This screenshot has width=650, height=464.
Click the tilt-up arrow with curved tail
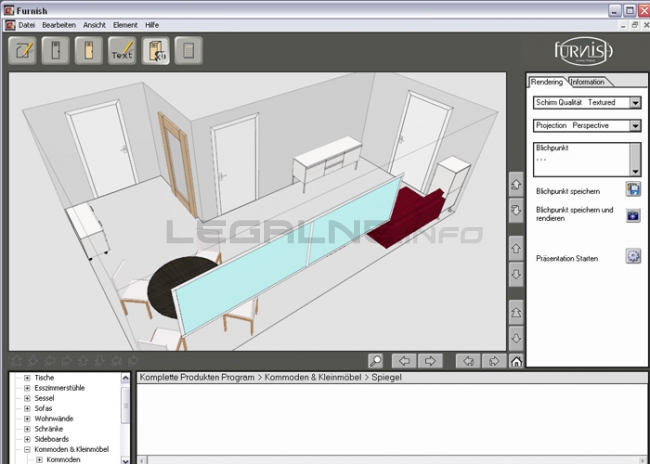[x=516, y=185]
